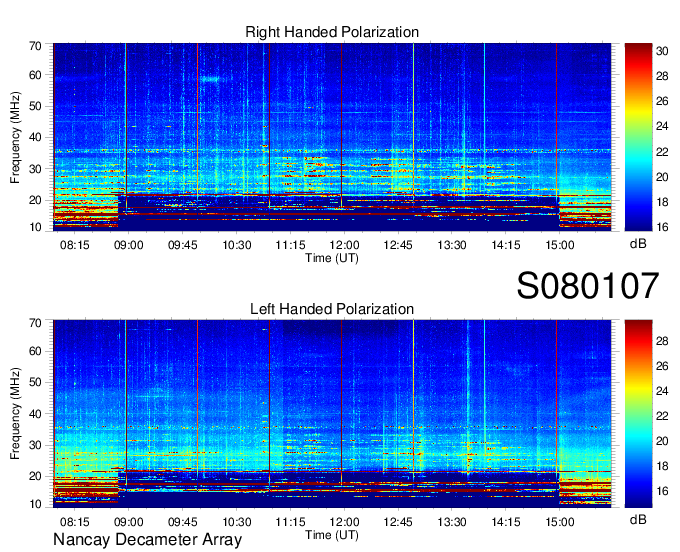
Task: Click the Right Handed spectrogram image
Action: tap(332, 137)
